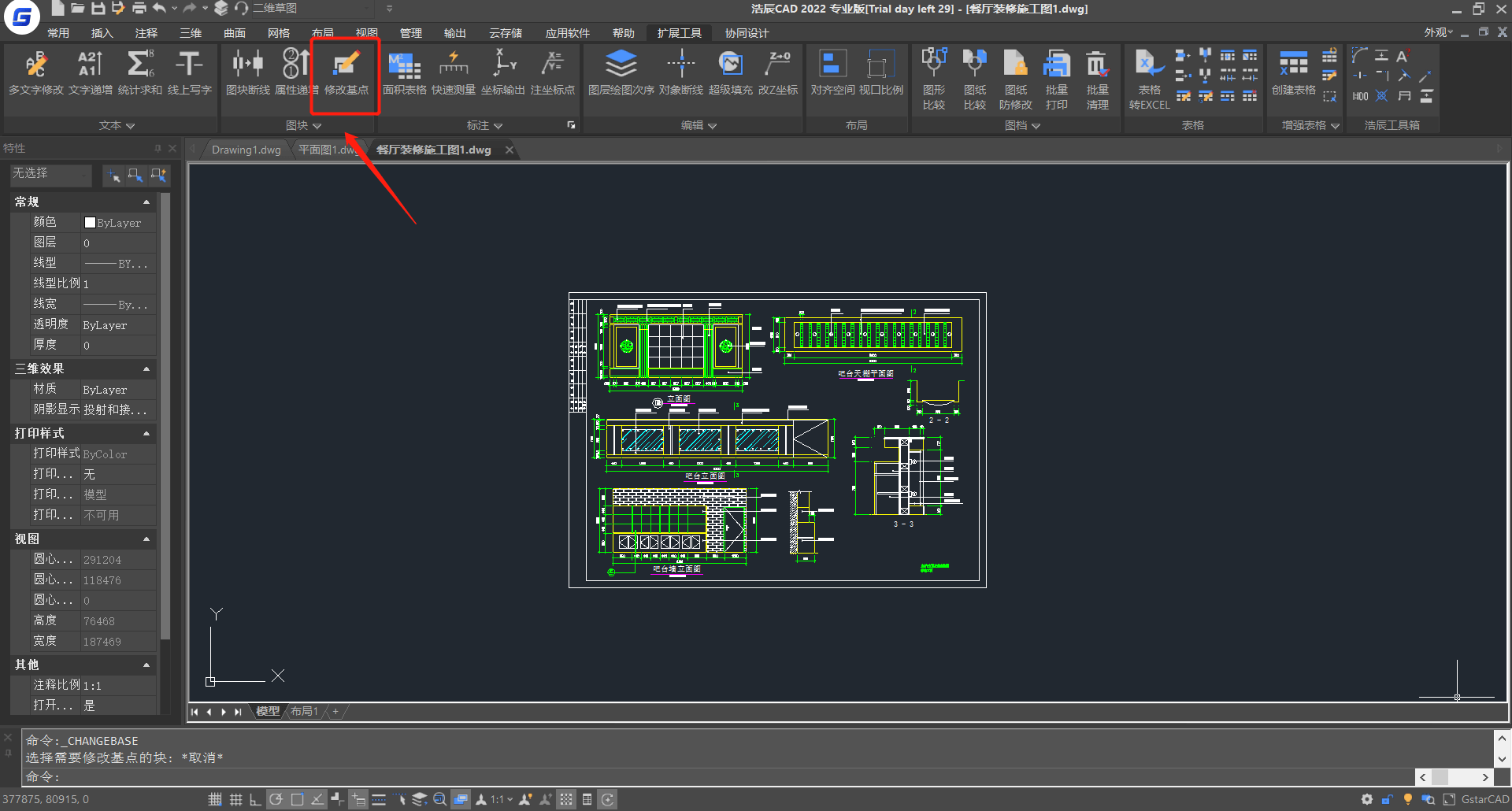Expand the 图档 panel dropdown
This screenshot has height=811, width=1512.
click(1023, 125)
